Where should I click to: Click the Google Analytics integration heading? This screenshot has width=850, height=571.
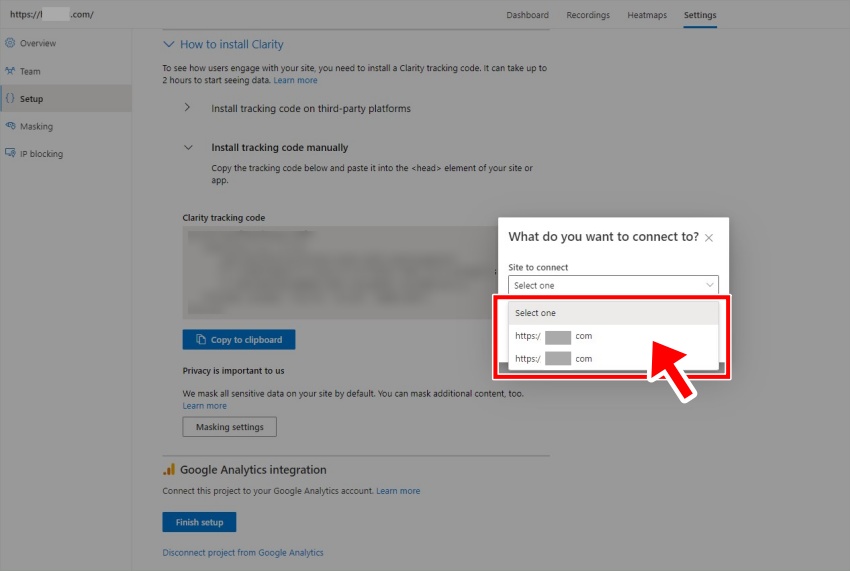253,470
